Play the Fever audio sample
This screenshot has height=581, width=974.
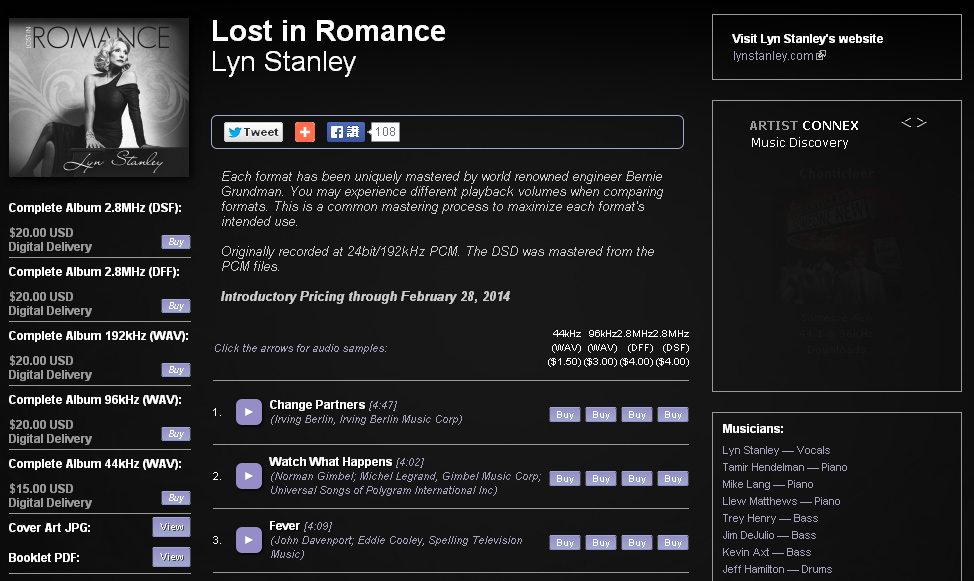click(x=248, y=540)
